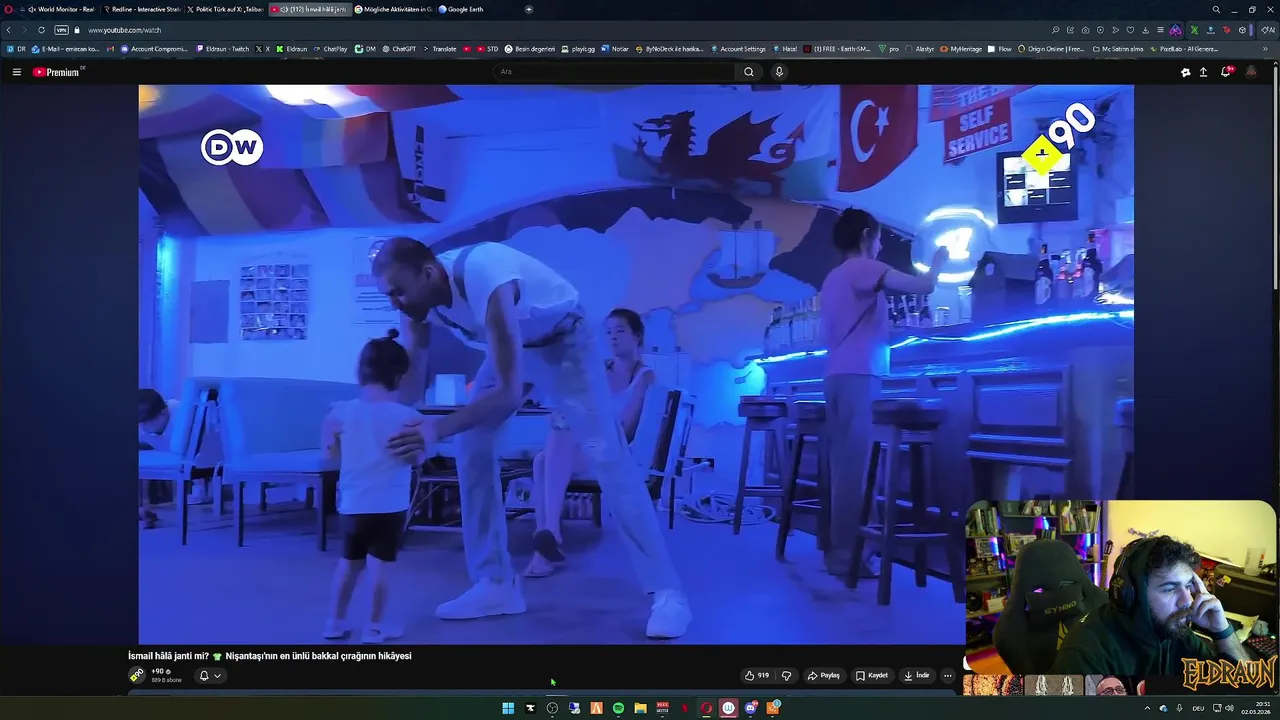Open more actions three-dot menu under video
This screenshot has height=720, width=1280.
click(x=948, y=675)
